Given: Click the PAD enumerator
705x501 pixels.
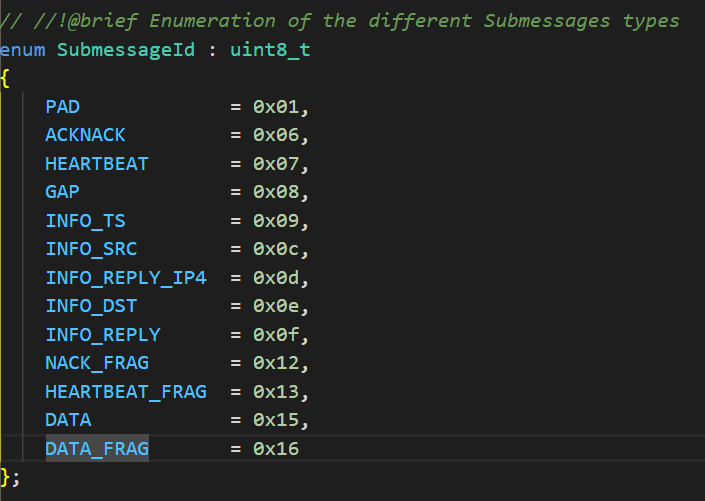Looking at the screenshot, I should [62, 107].
